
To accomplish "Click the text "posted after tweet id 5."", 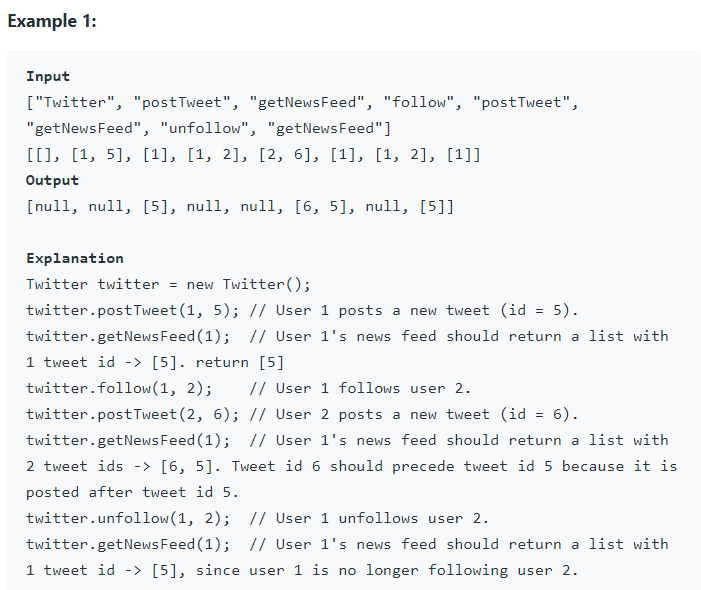I will pos(132,493).
